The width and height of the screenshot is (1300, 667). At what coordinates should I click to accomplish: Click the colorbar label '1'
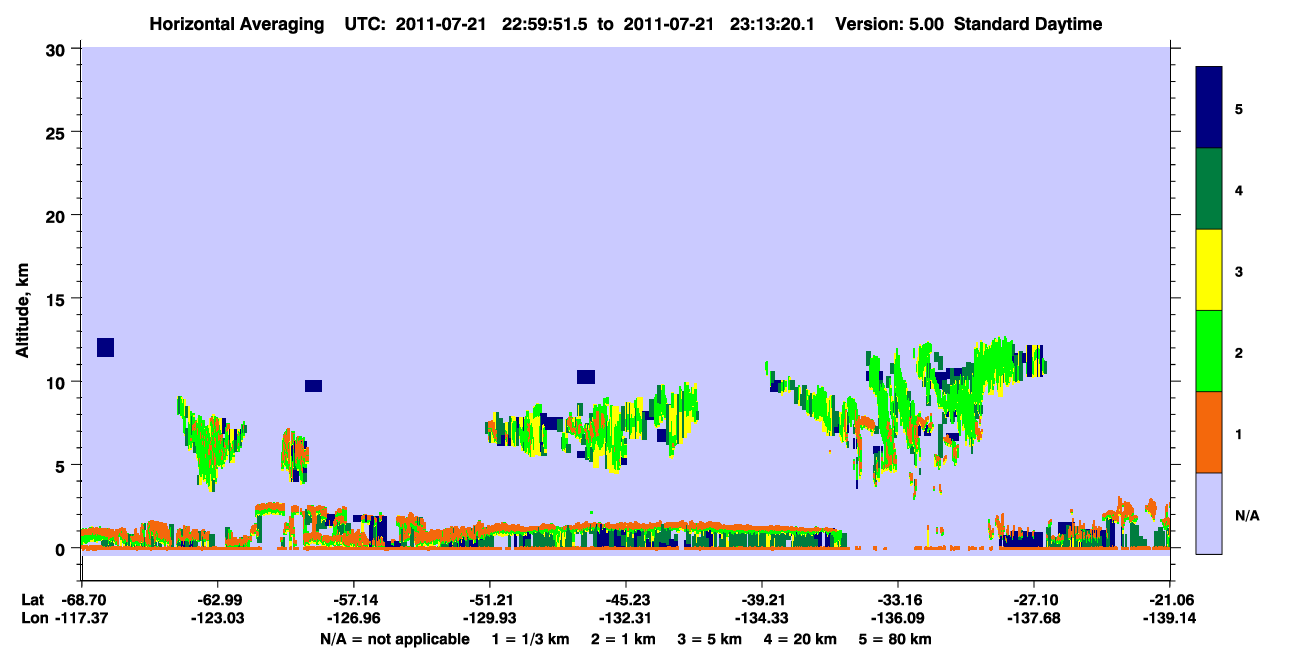(x=1239, y=433)
